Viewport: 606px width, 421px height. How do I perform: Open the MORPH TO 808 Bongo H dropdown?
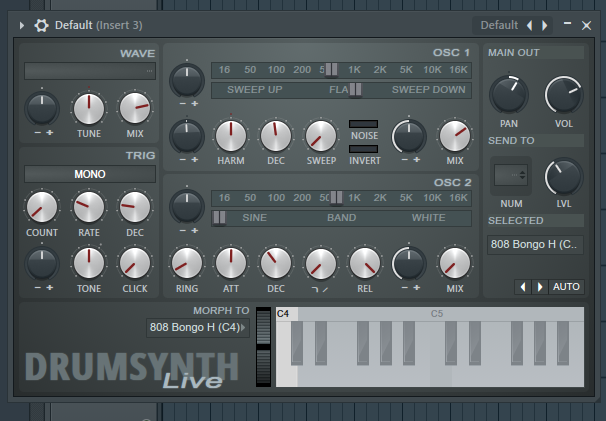click(x=198, y=328)
